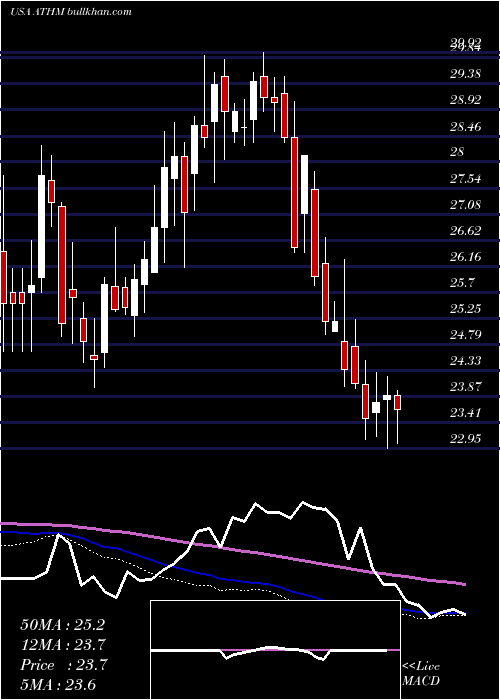Click the USA ATHM bullkhan.com title text
This screenshot has height=700, width=500.
(x=71, y=12)
